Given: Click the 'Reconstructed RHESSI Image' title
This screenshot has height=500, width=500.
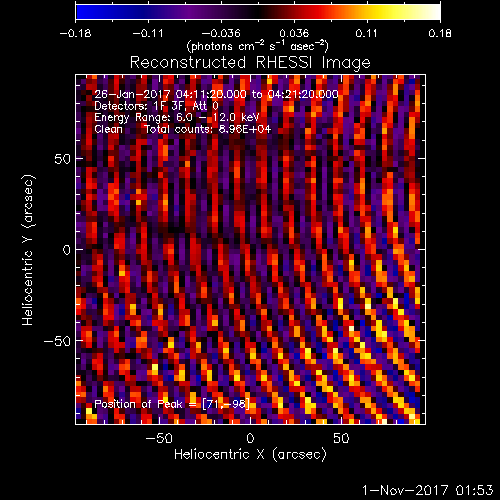Looking at the screenshot, I should [x=250, y=63].
